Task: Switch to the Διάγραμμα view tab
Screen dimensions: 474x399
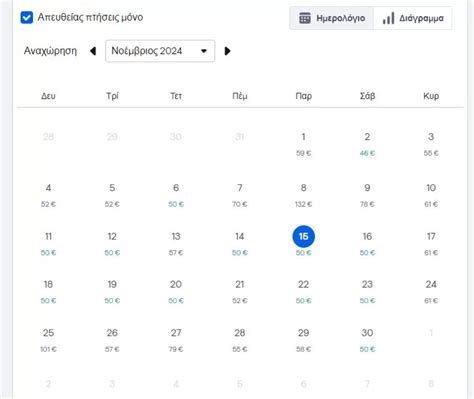Action: click(413, 18)
